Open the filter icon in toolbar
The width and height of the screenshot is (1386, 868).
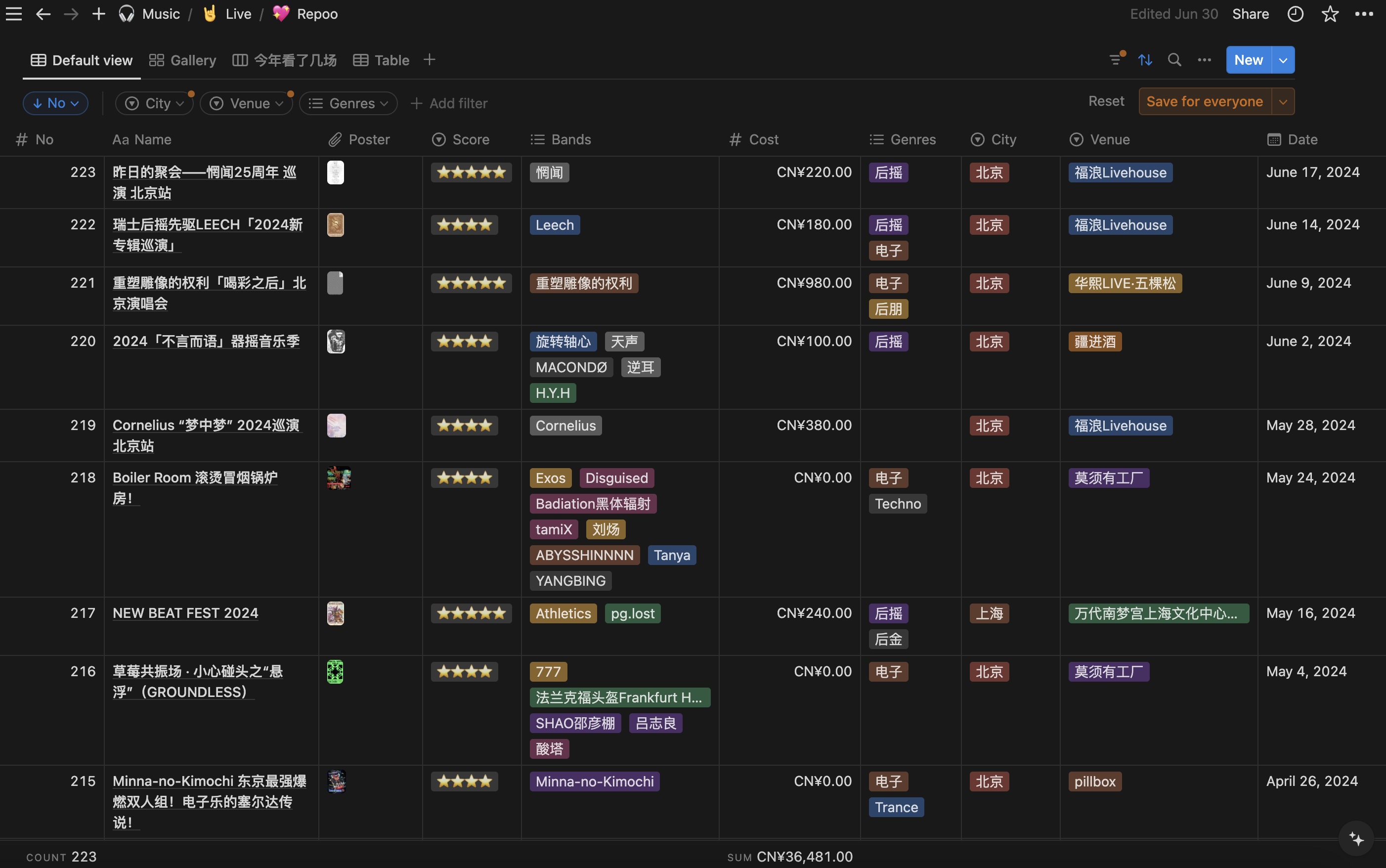pos(1115,60)
